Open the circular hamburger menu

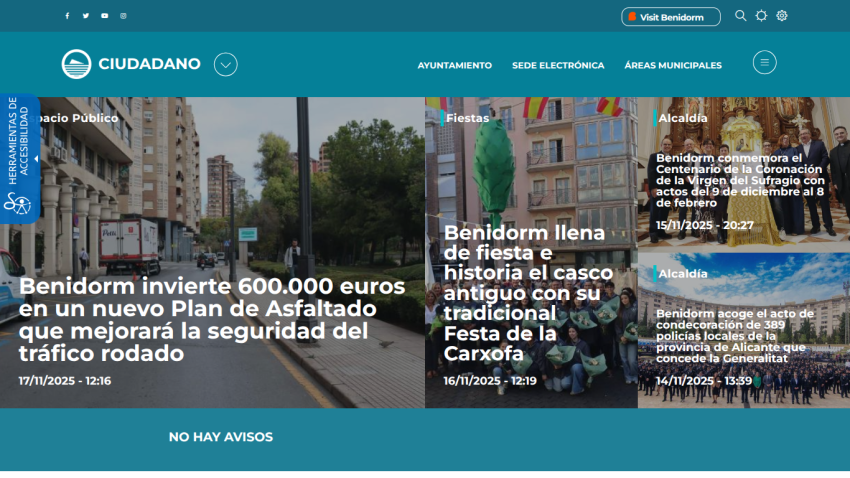pyautogui.click(x=764, y=62)
